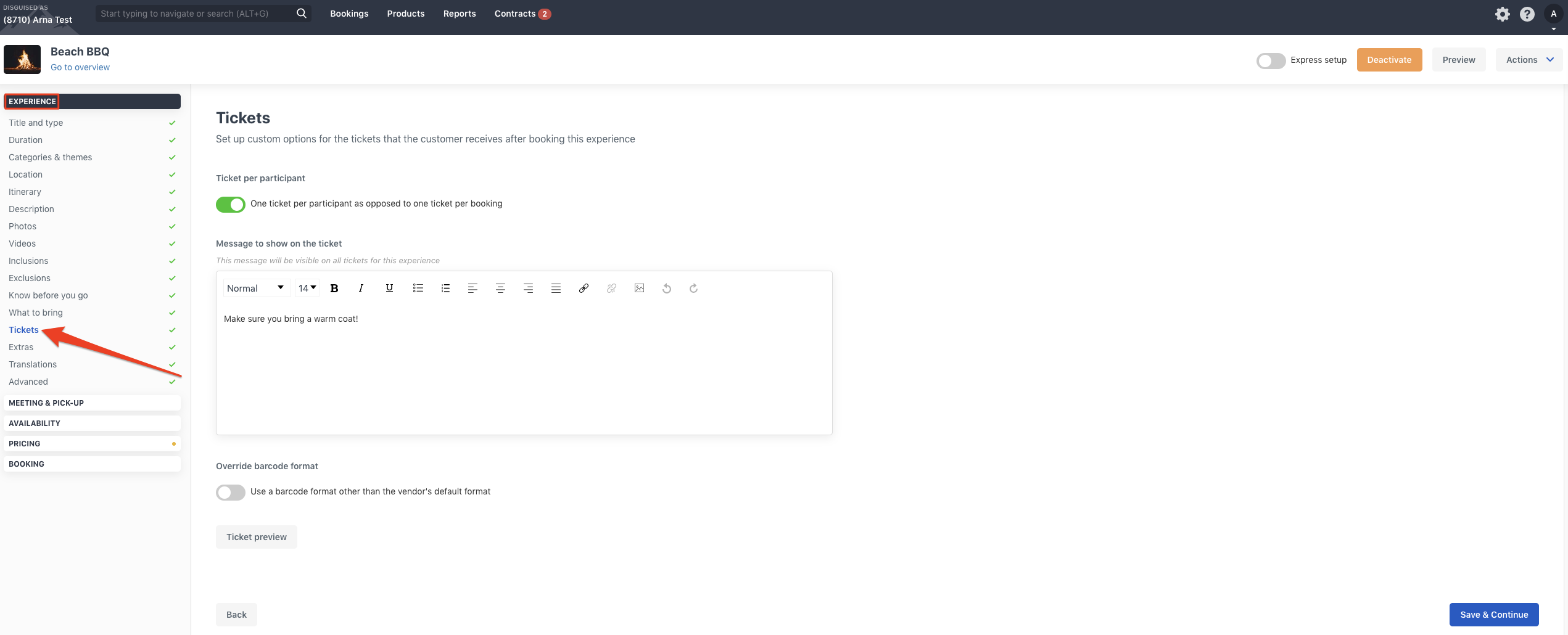Expand the MEETING & PICK-UP section
This screenshot has height=635, width=1568.
pos(92,403)
